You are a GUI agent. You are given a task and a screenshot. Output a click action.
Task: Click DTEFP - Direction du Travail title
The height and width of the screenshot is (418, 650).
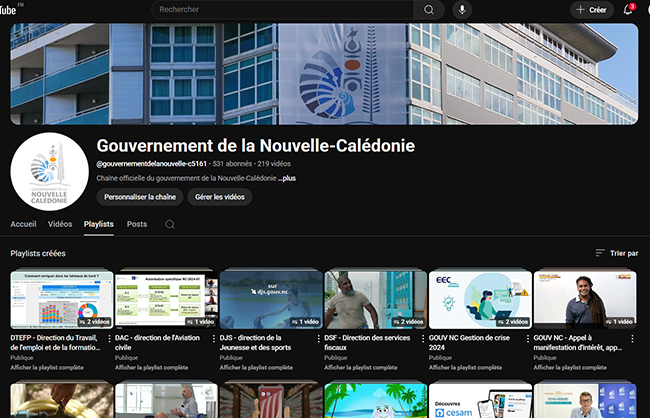tap(55, 343)
